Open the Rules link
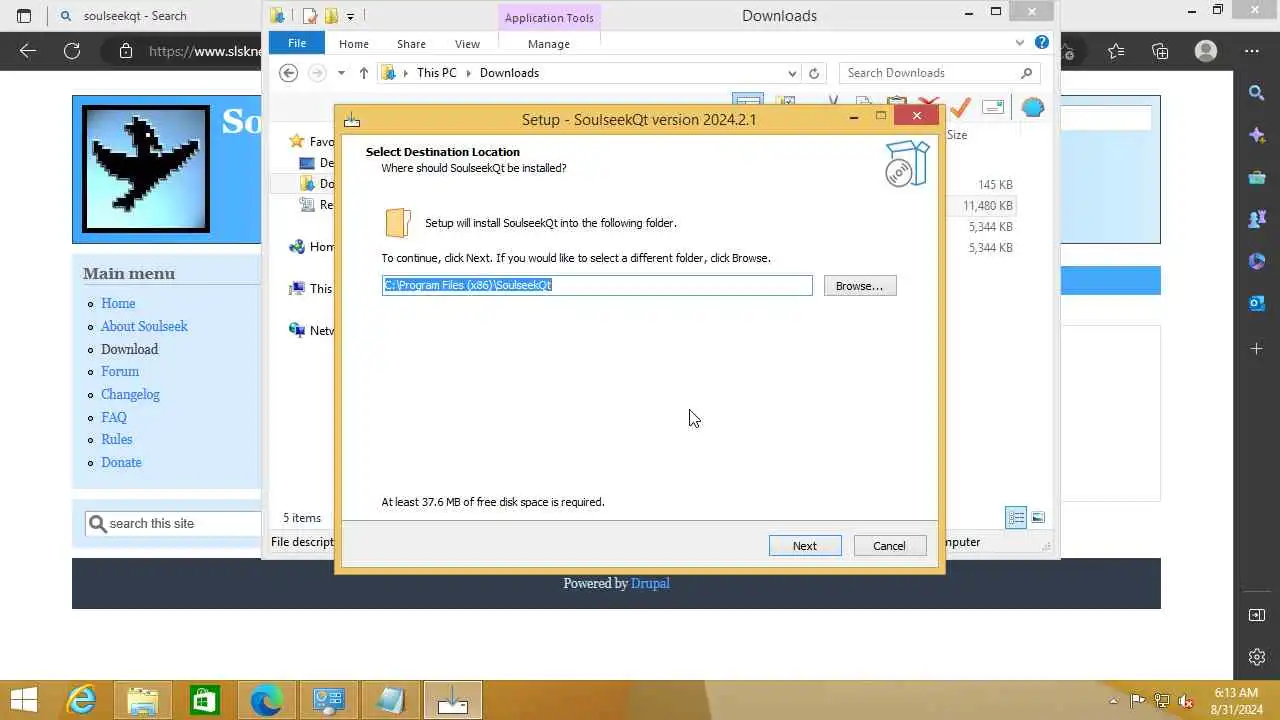The height and width of the screenshot is (720, 1280). click(116, 439)
